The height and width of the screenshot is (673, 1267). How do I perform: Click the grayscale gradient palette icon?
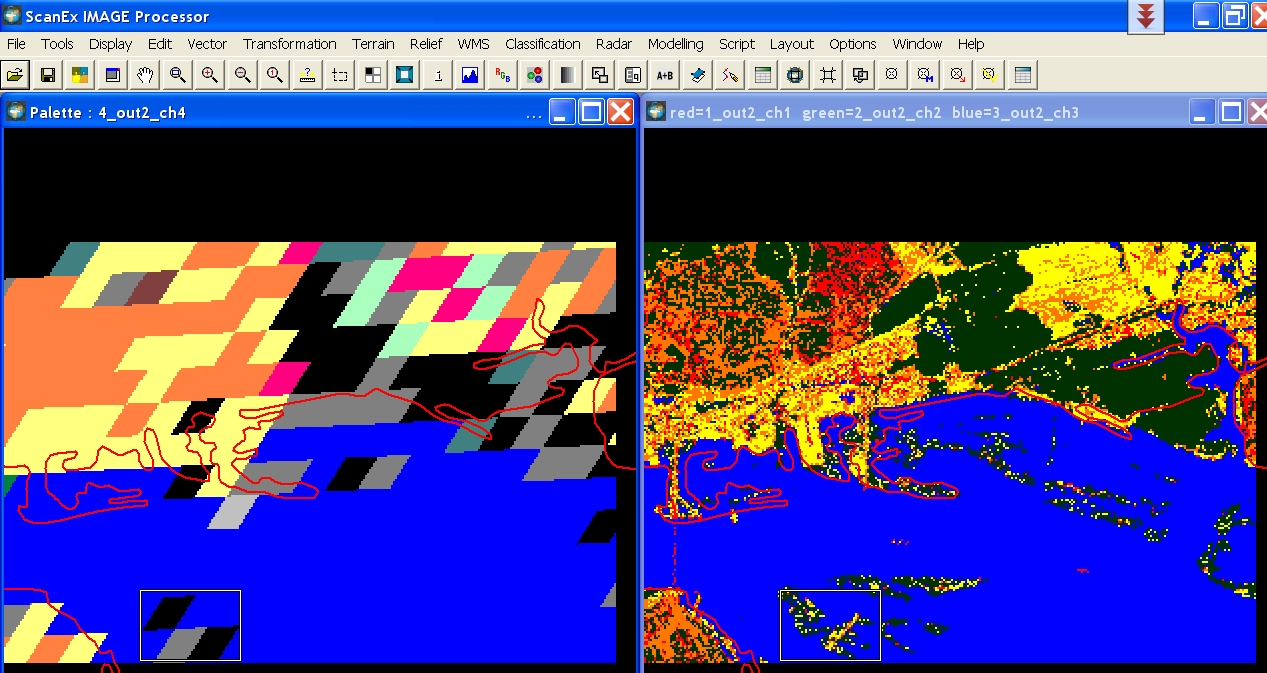tap(567, 75)
